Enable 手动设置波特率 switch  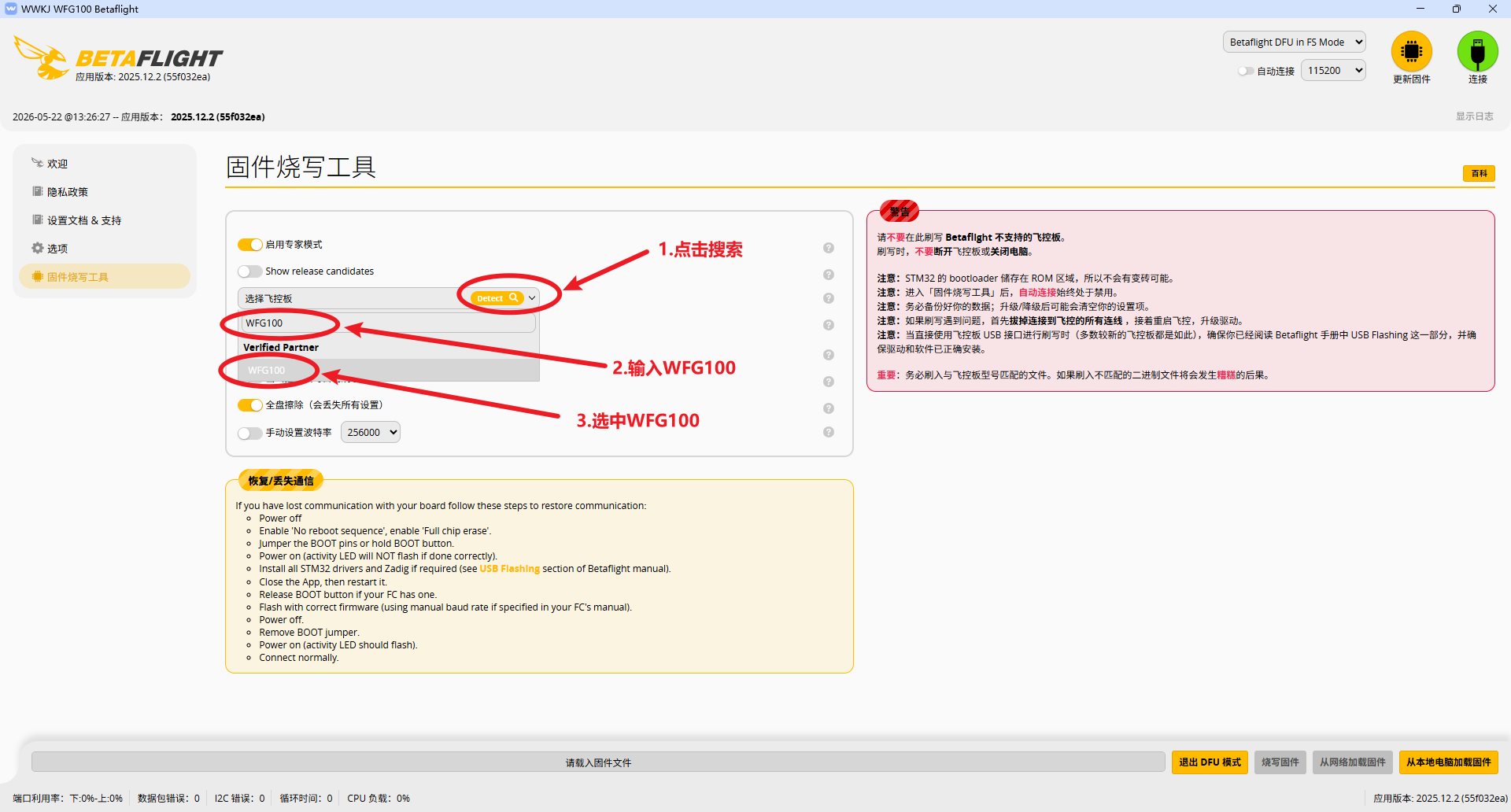[250, 433]
